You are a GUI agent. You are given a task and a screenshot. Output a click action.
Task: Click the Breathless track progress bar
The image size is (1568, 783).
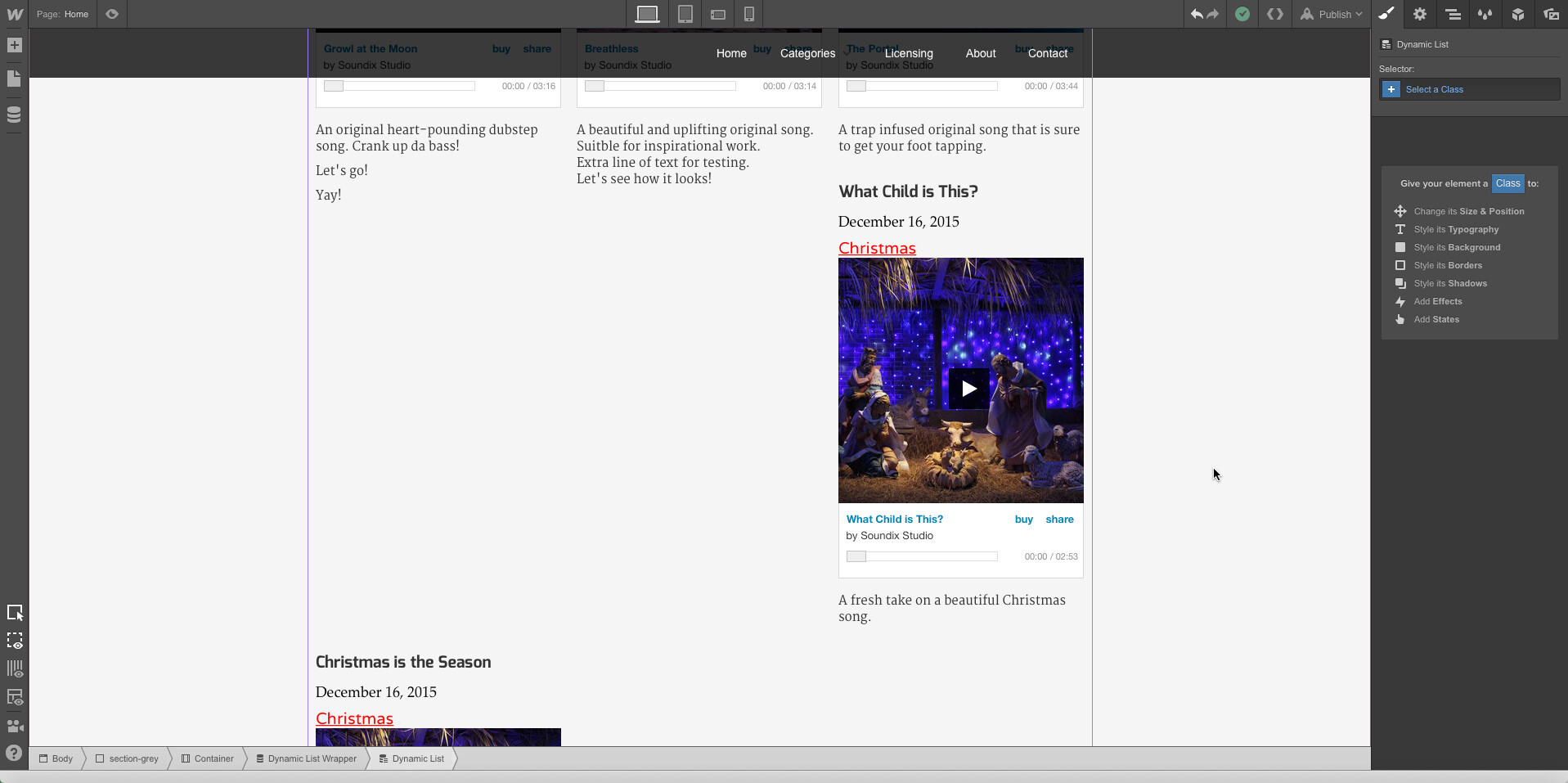(x=660, y=86)
